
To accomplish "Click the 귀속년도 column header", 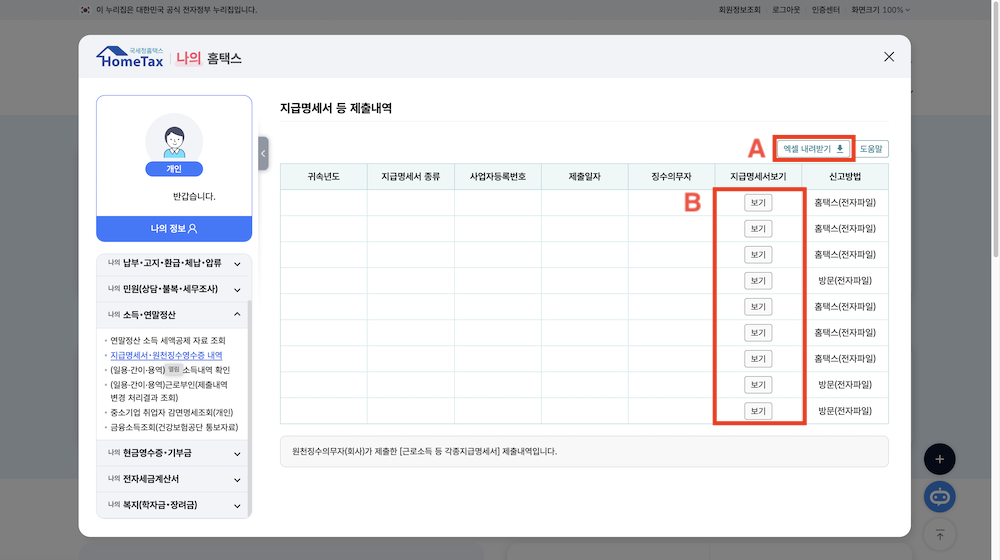I will coord(323,177).
